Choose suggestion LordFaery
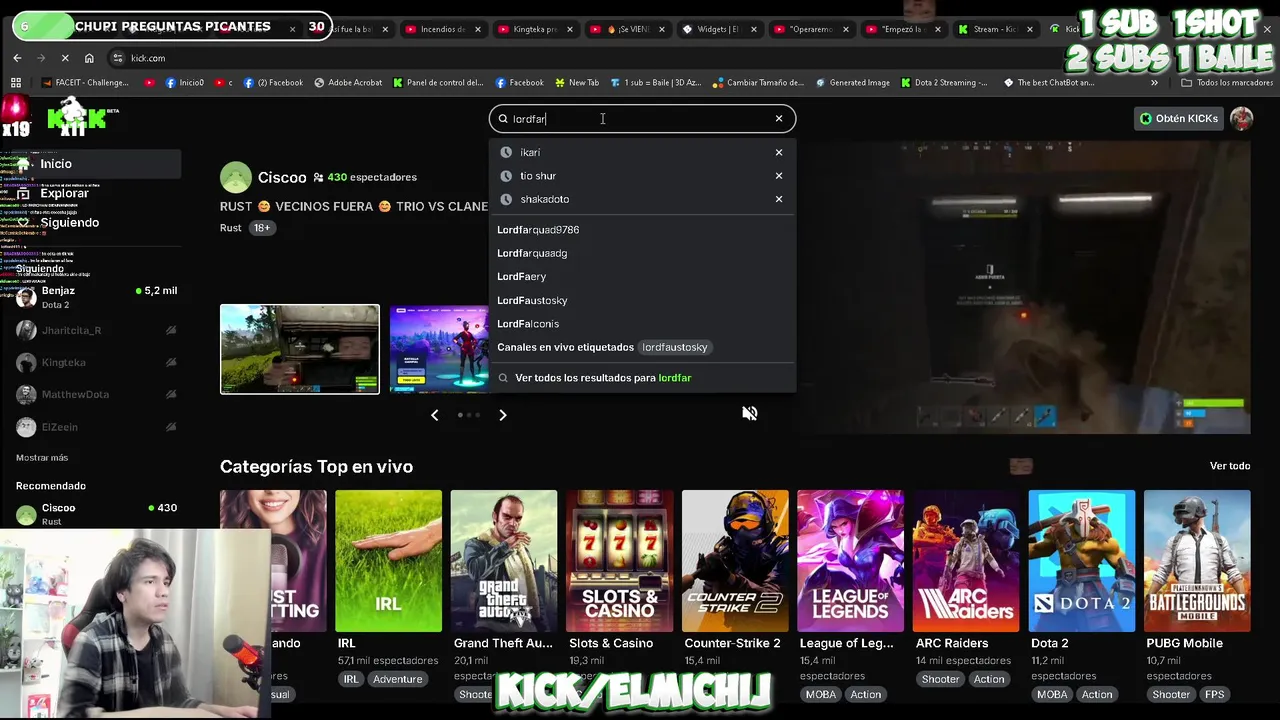 click(521, 277)
